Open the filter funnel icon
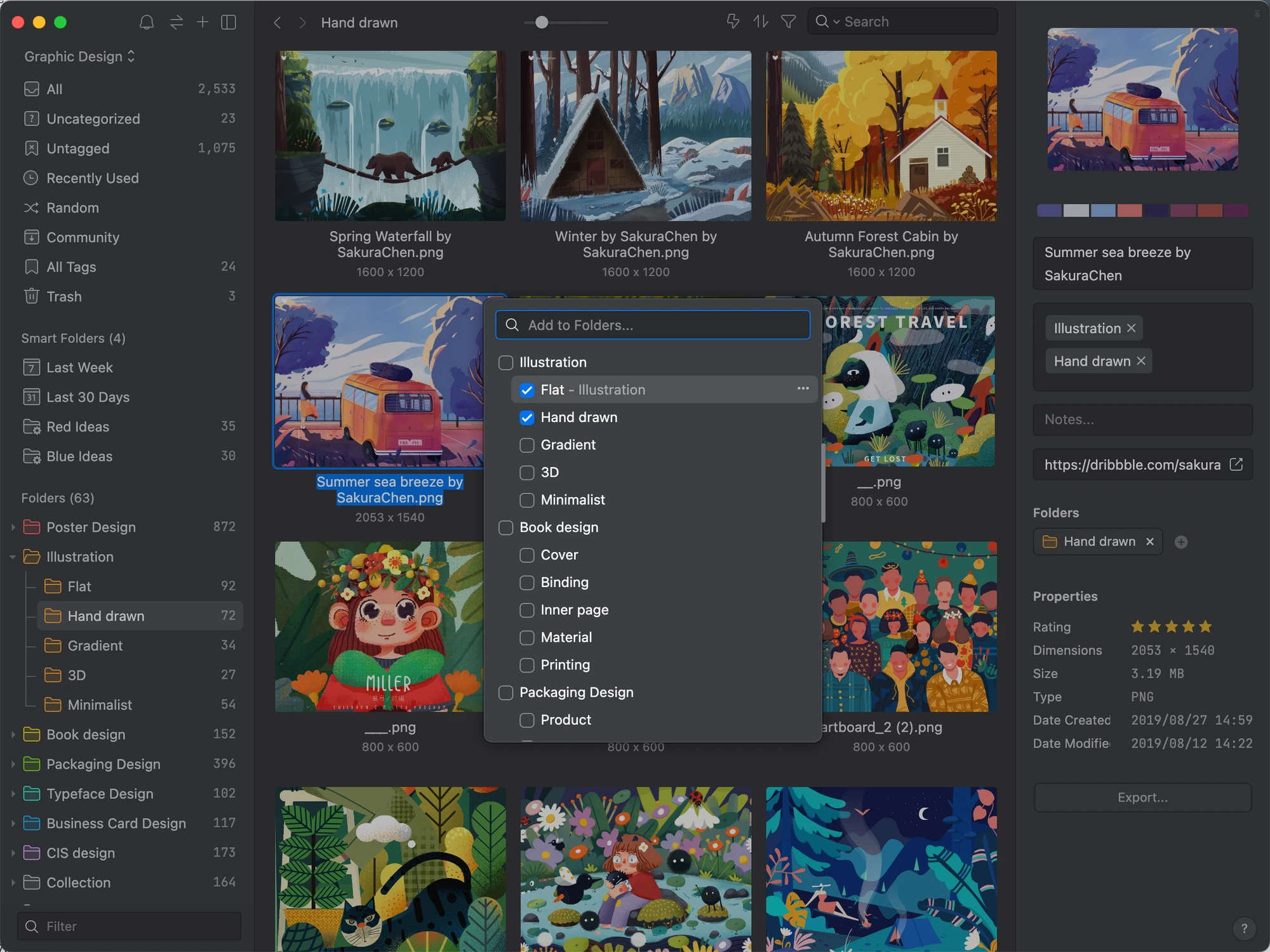1270x952 pixels. tap(787, 21)
